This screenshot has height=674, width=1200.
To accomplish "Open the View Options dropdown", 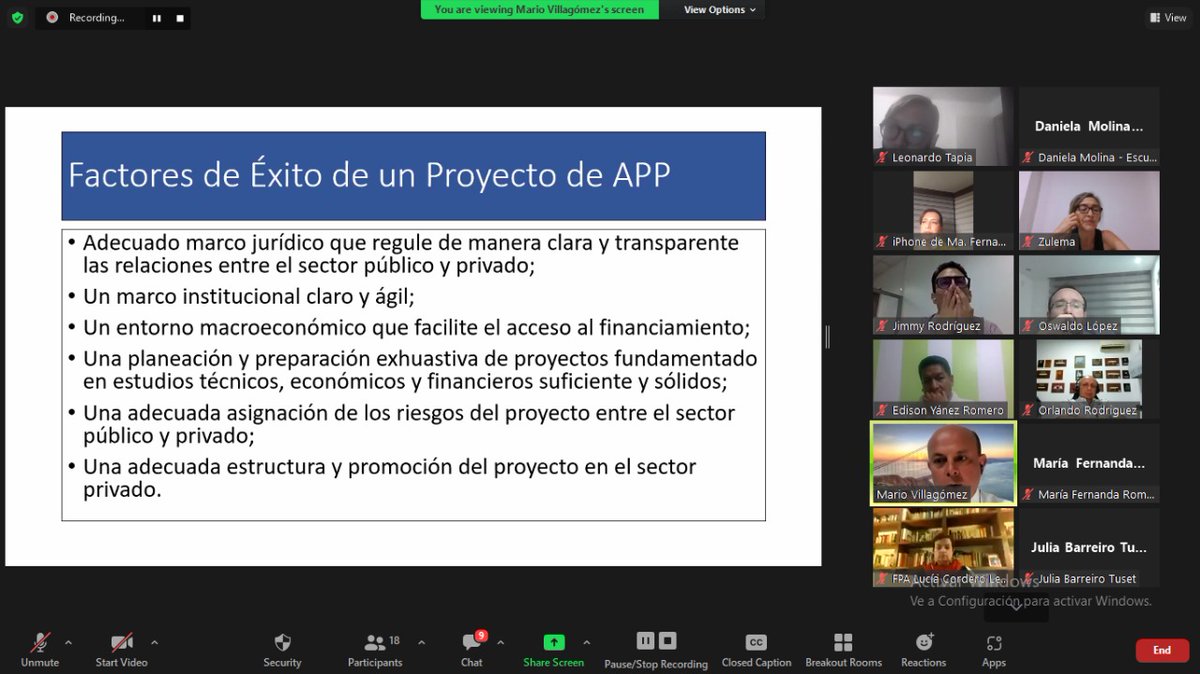I will tap(720, 10).
